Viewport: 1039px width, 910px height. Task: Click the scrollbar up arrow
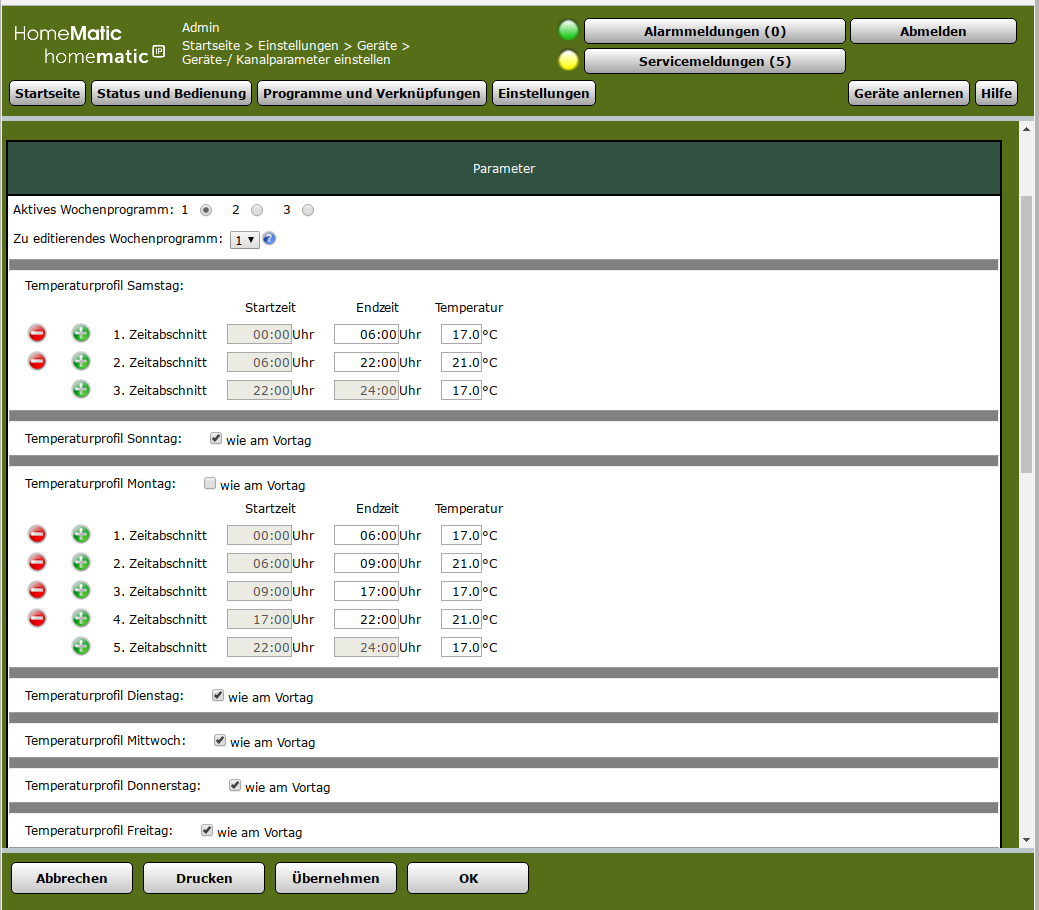pos(1026,129)
